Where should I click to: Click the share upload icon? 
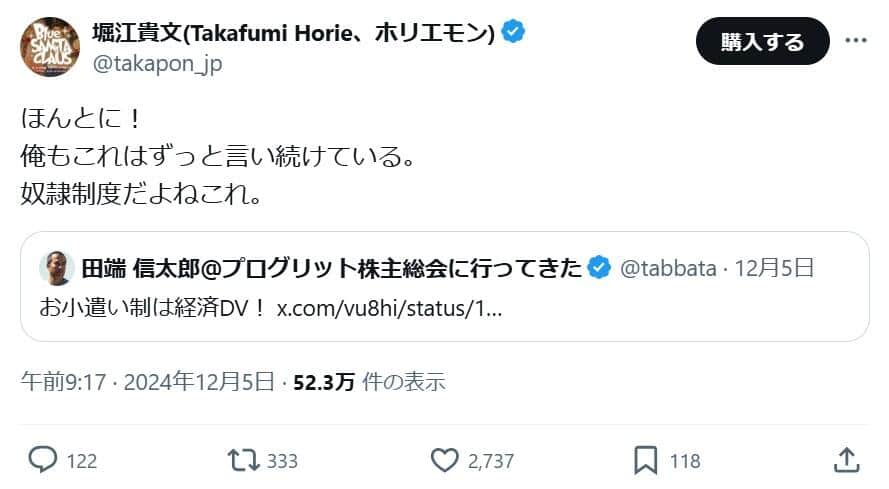[846, 460]
